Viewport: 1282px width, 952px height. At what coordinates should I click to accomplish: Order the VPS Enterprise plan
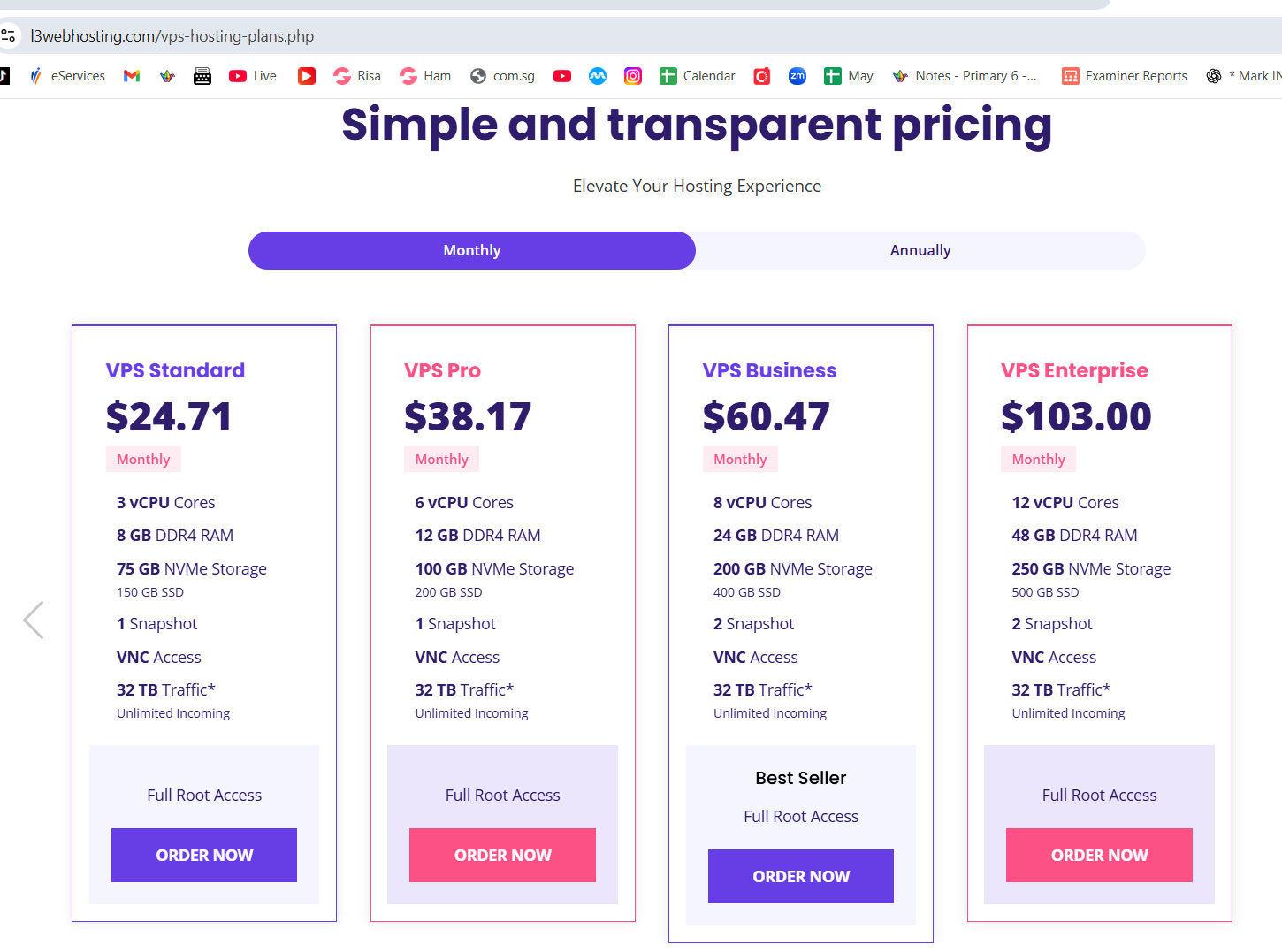tap(1099, 855)
